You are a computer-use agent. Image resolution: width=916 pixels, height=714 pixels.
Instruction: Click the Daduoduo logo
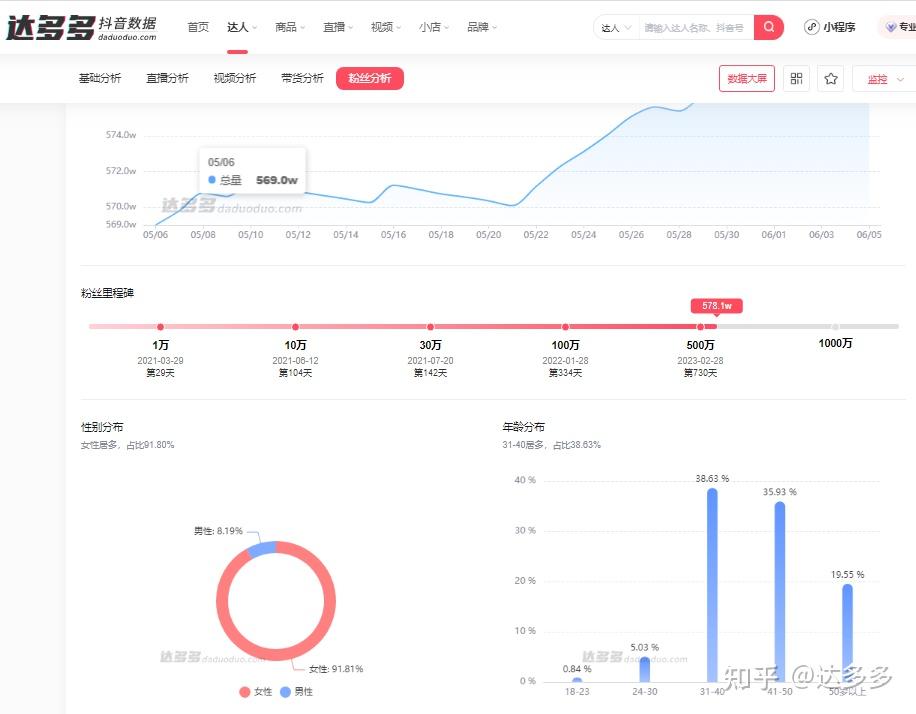click(x=81, y=27)
